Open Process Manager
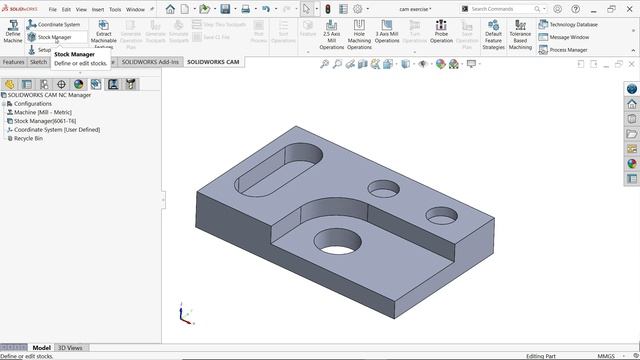Screen dimensions: 640x360 (x=563, y=50)
